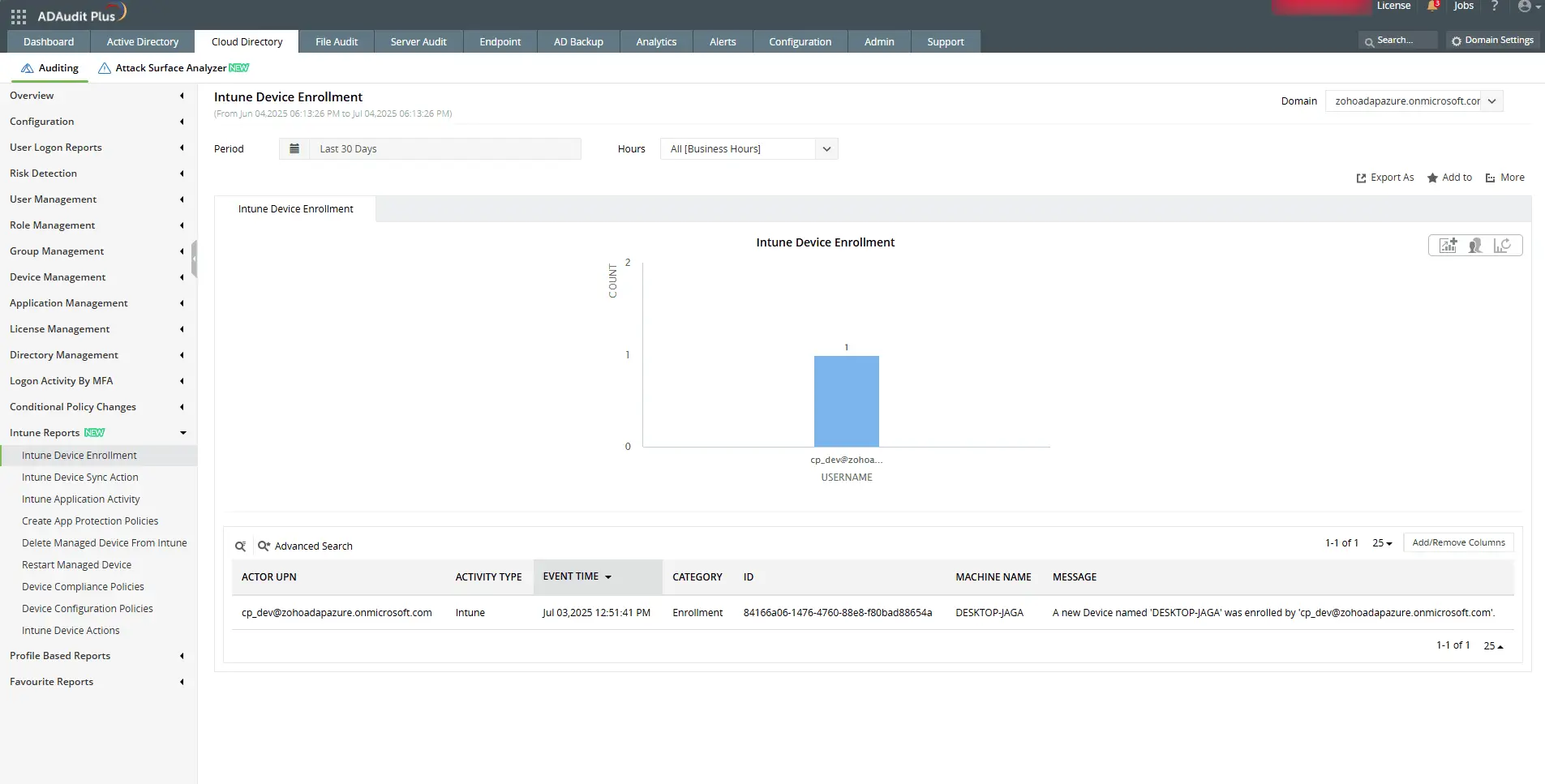1545x784 pixels.
Task: Expand Device Management section
Action: [97, 277]
